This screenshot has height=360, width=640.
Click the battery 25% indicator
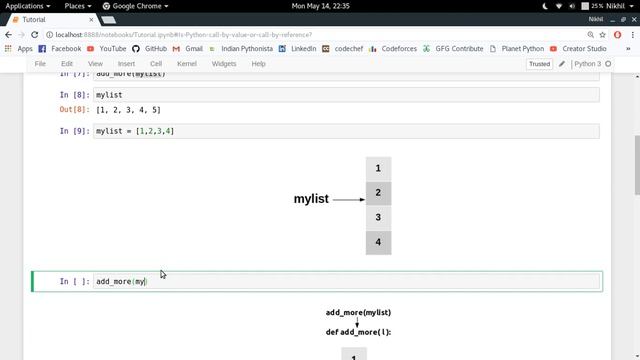click(x=592, y=6)
